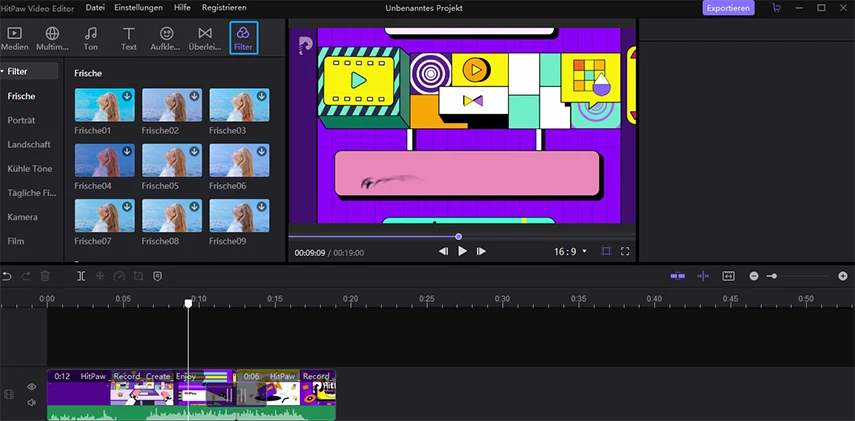The width and height of the screenshot is (855, 421).
Task: Click the crop preview icon
Action: coord(606,251)
